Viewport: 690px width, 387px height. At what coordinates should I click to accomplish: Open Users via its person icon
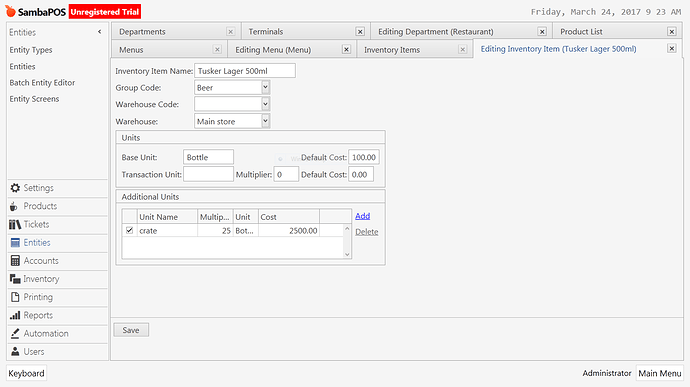[x=15, y=352]
